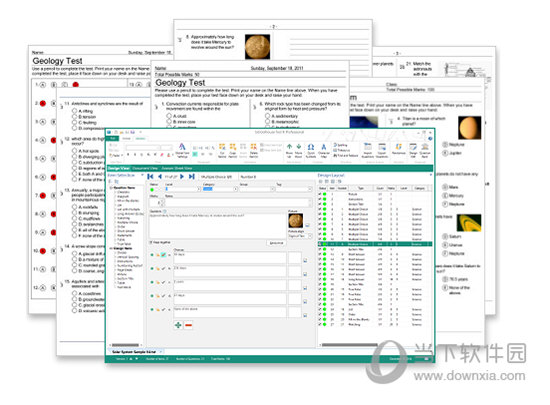Open the File tab

tap(113, 139)
